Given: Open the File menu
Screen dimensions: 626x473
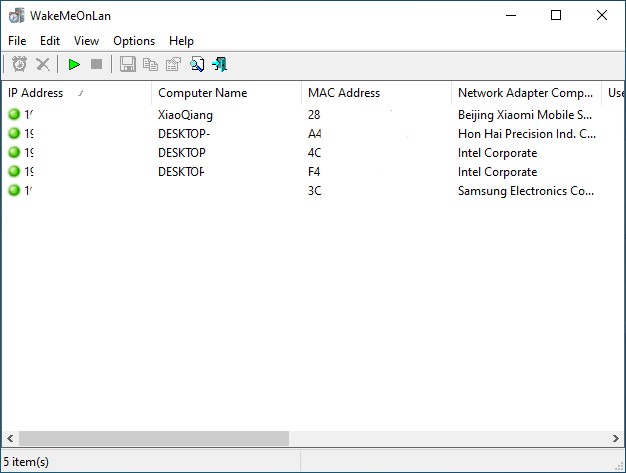Looking at the screenshot, I should click(17, 41).
